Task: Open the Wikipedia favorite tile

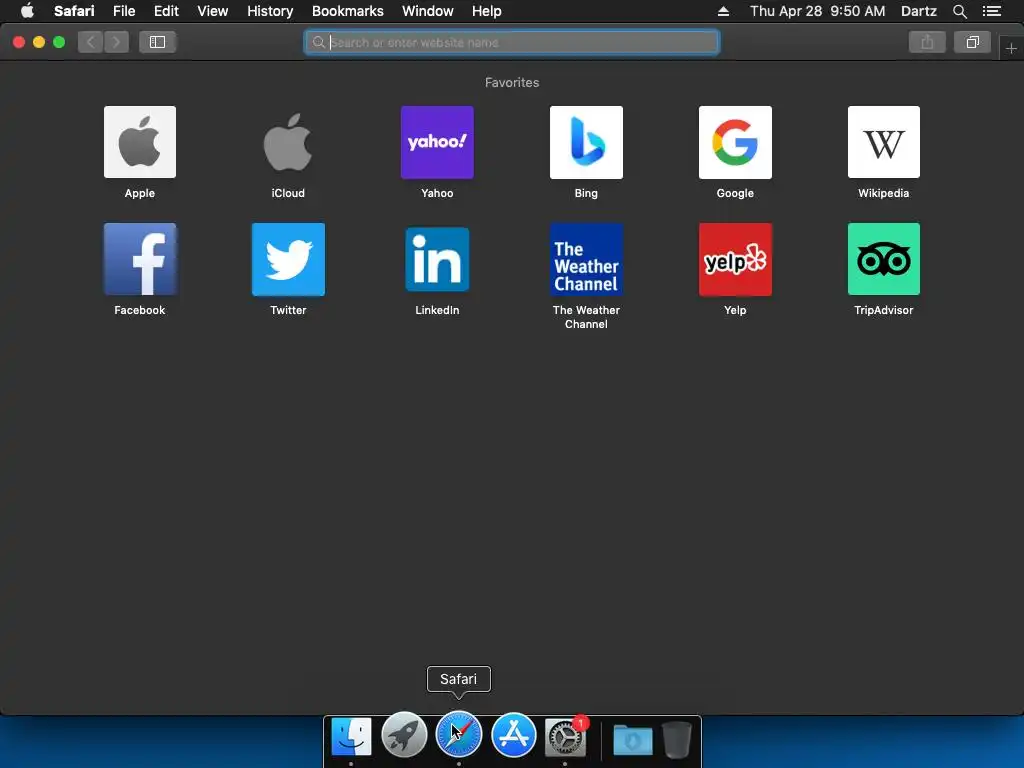Action: [884, 142]
